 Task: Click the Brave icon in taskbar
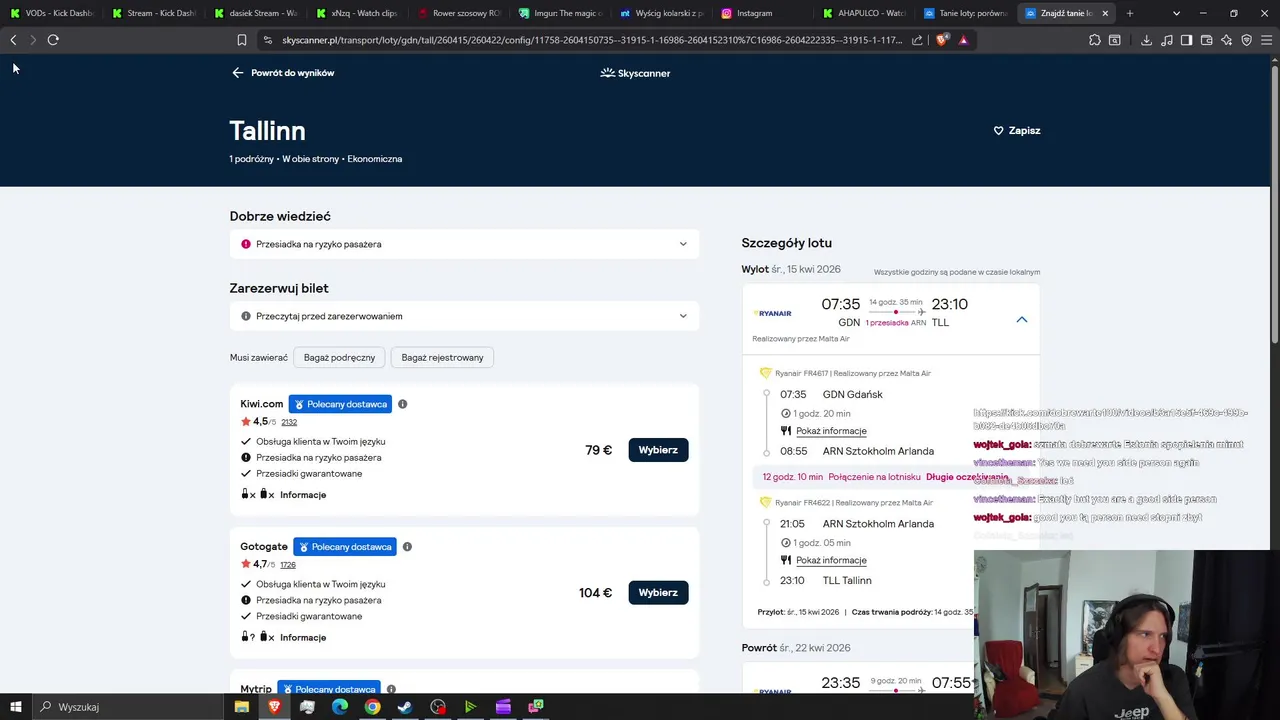click(x=274, y=707)
